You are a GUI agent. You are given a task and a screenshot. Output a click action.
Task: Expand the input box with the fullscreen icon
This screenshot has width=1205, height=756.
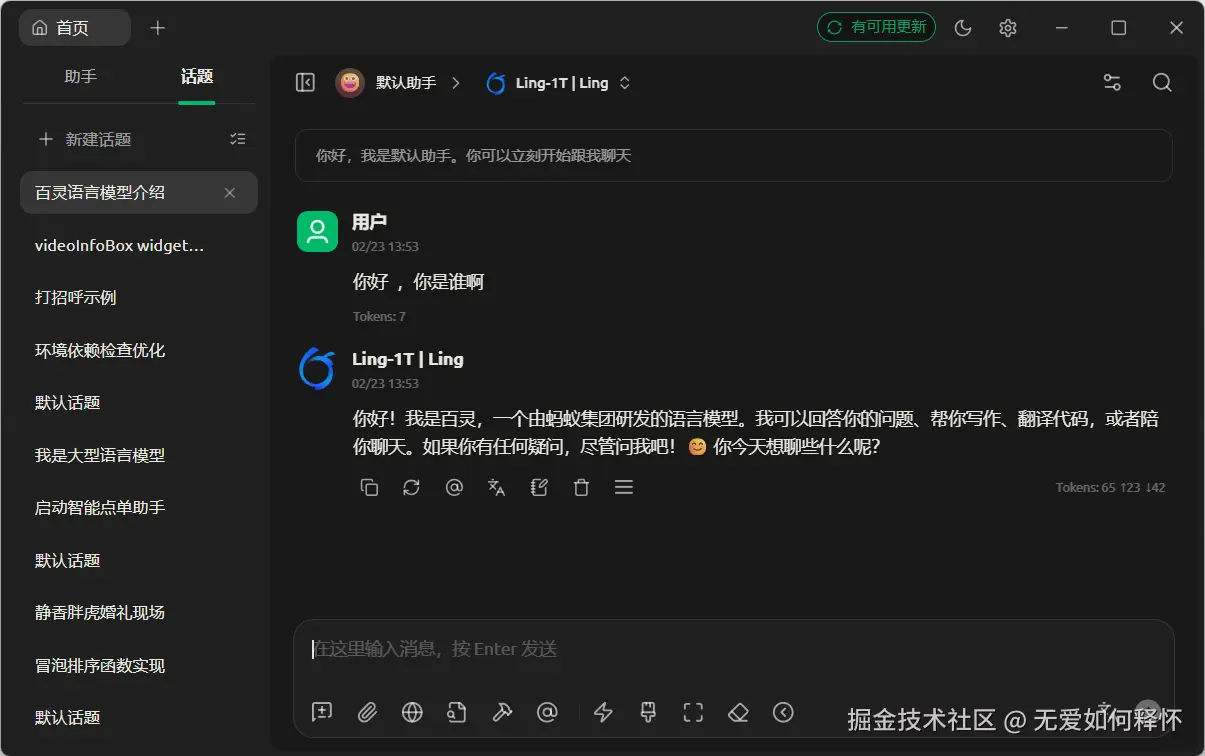693,712
